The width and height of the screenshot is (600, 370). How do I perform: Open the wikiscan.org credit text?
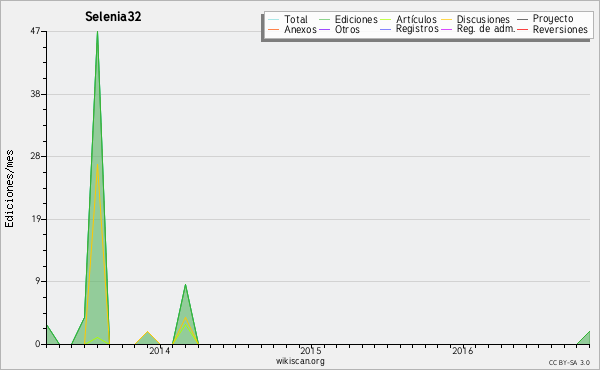300,361
